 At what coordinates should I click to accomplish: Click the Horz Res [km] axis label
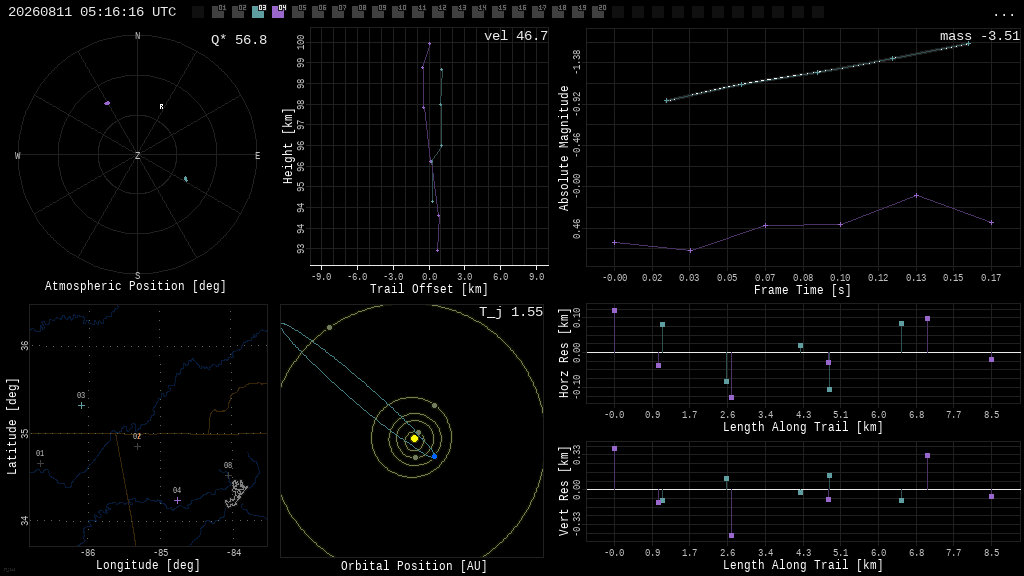(x=564, y=353)
